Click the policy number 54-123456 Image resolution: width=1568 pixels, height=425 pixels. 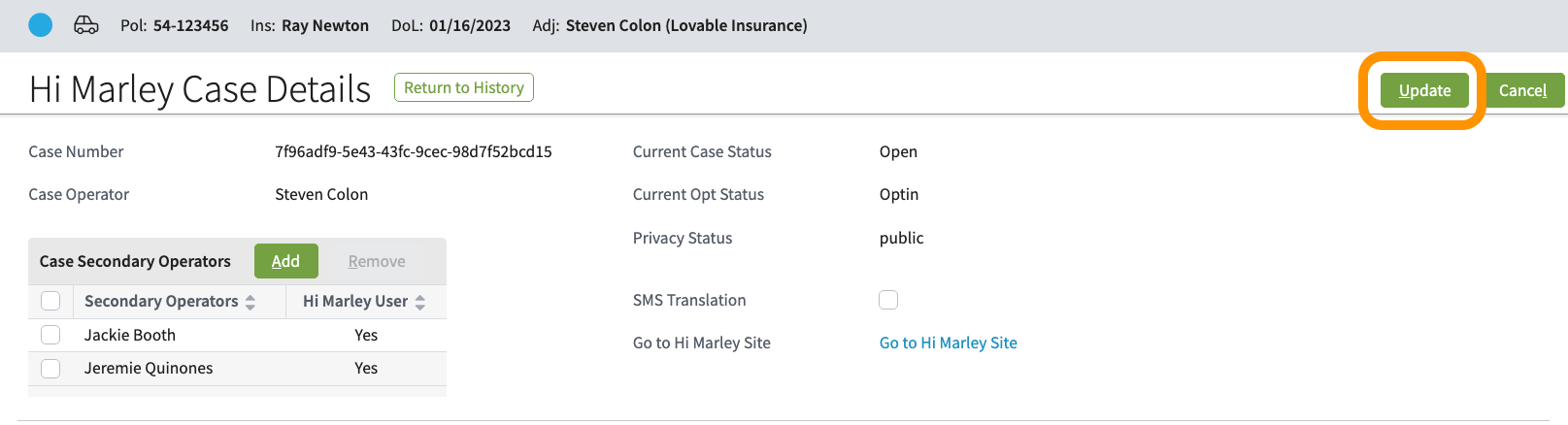(x=190, y=25)
